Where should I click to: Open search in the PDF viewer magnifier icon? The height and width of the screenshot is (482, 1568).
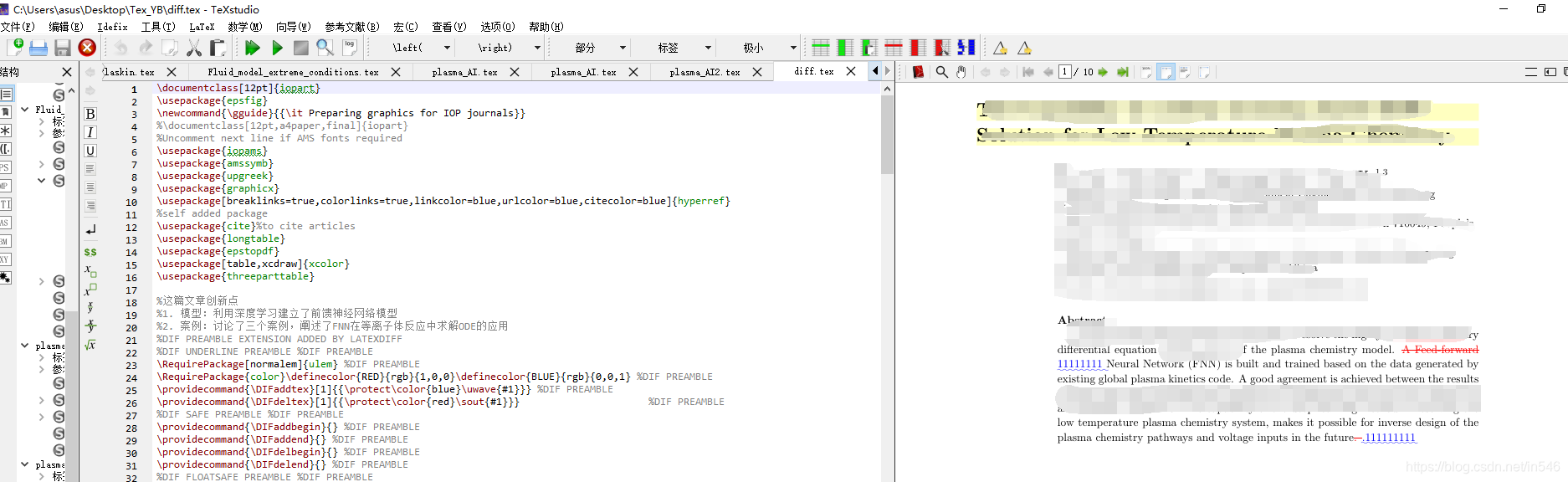pos(941,72)
